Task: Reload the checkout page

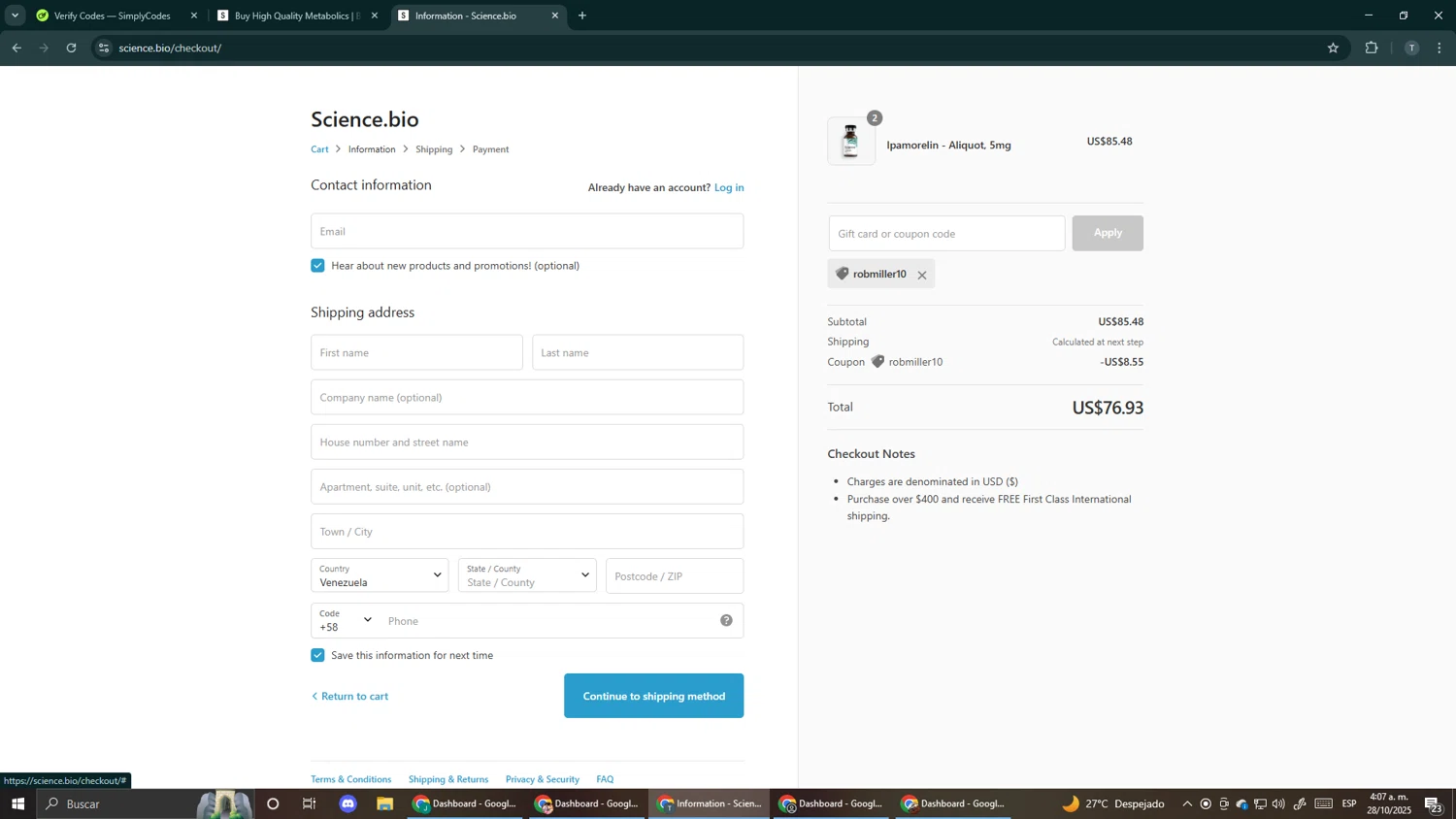Action: pos(71,48)
